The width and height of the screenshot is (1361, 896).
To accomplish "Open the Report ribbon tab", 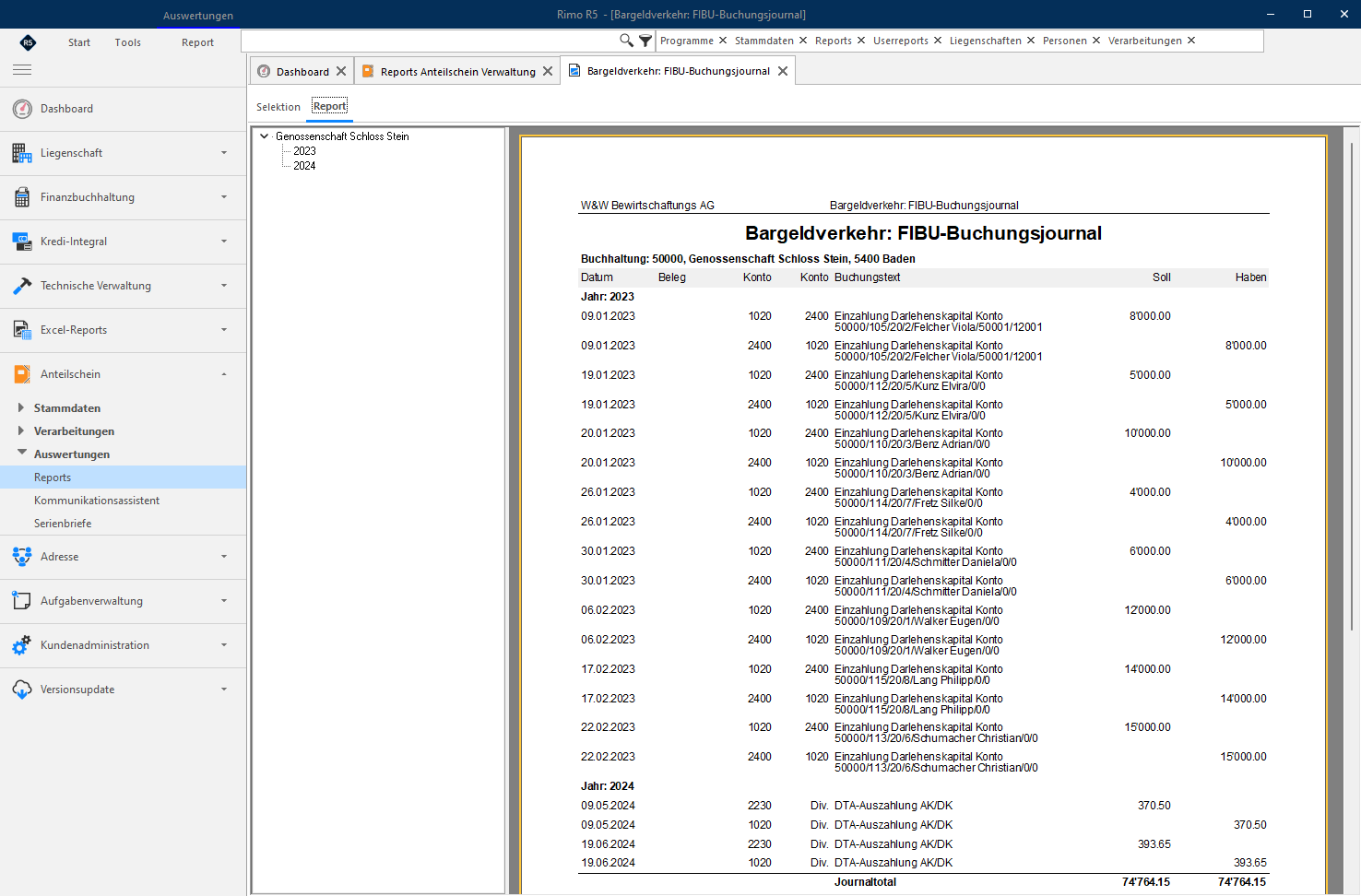I will pyautogui.click(x=197, y=42).
